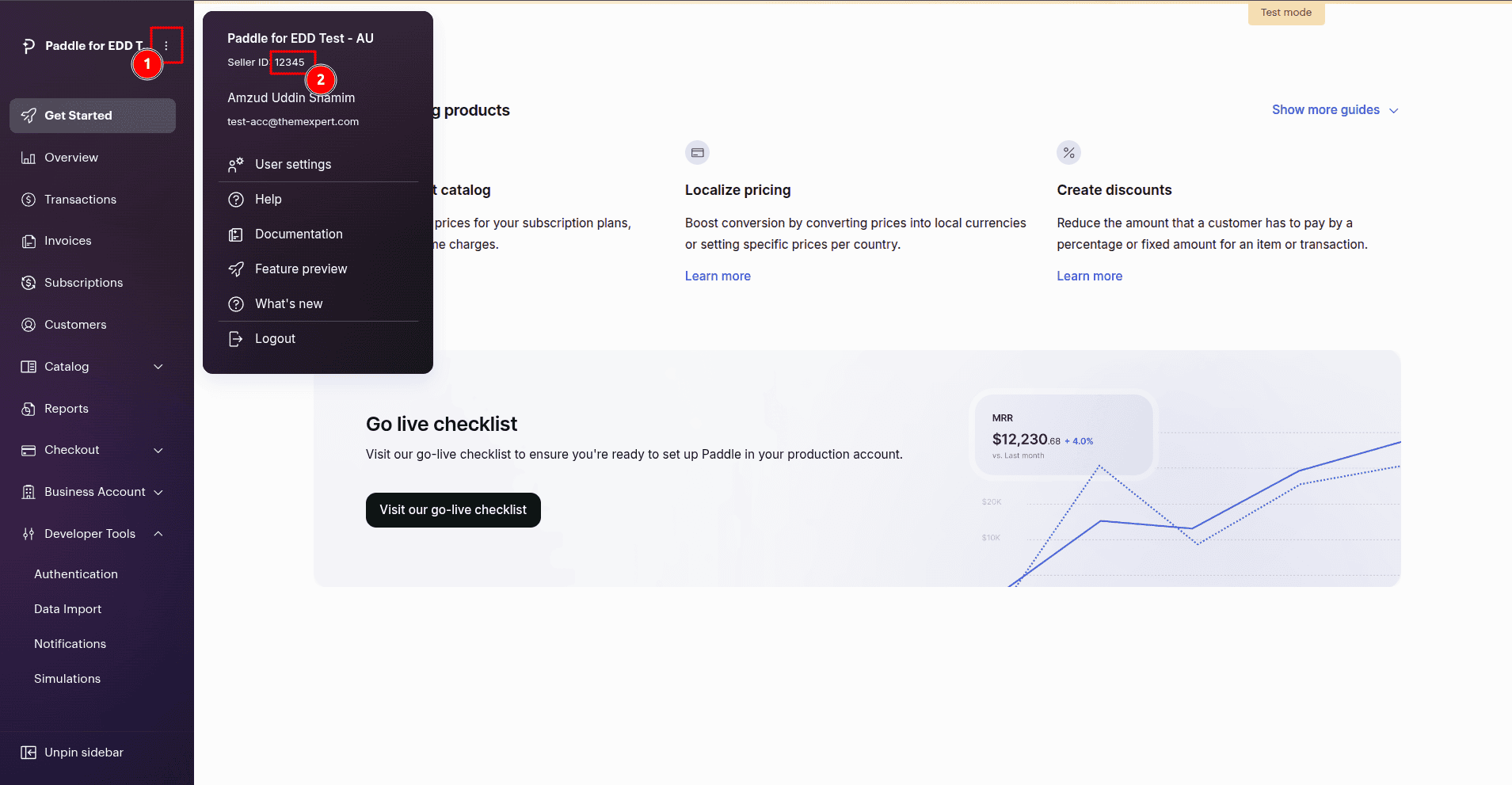
Task: Click the three-dot account menu icon
Action: click(166, 46)
